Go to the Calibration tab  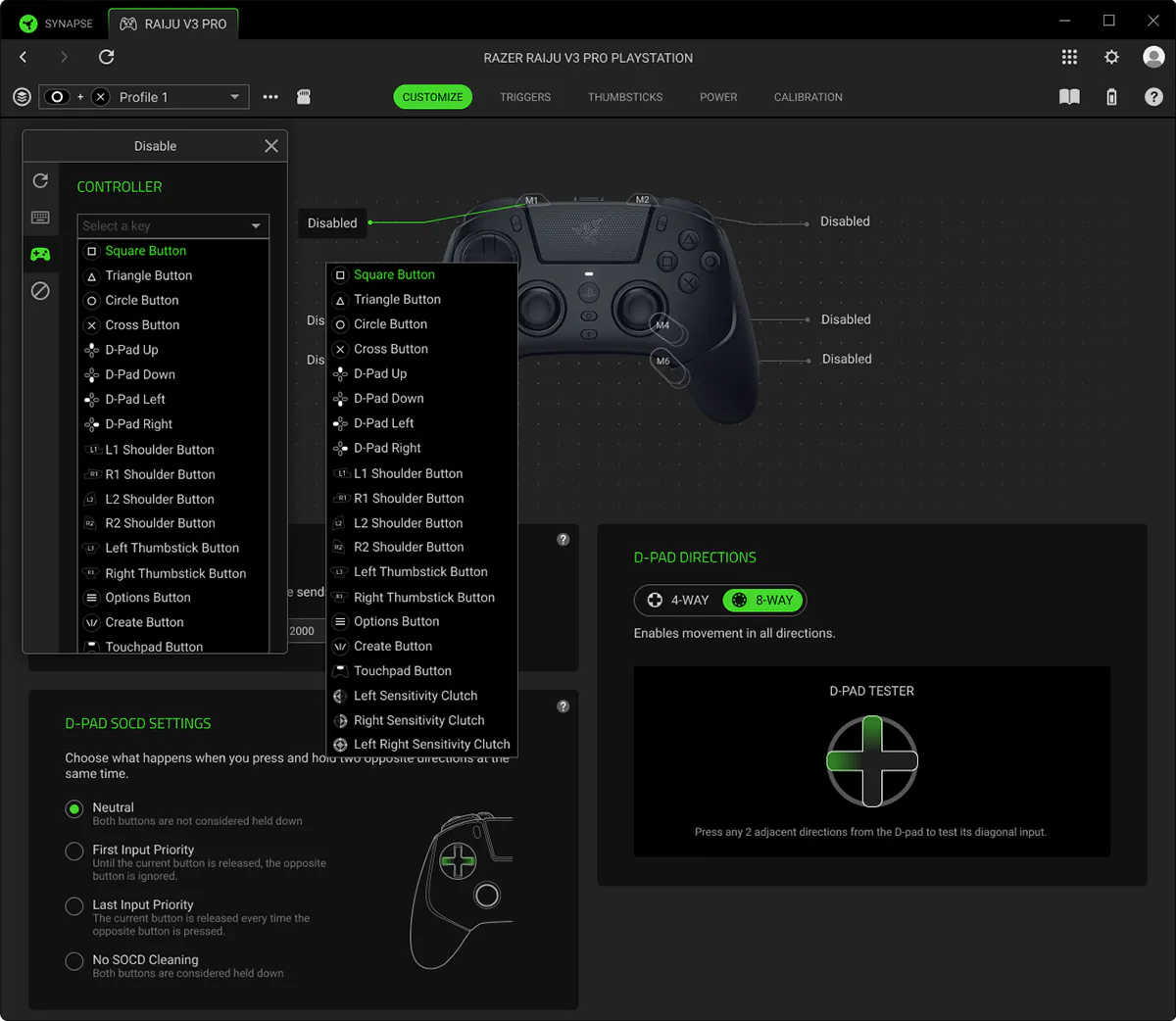point(808,97)
